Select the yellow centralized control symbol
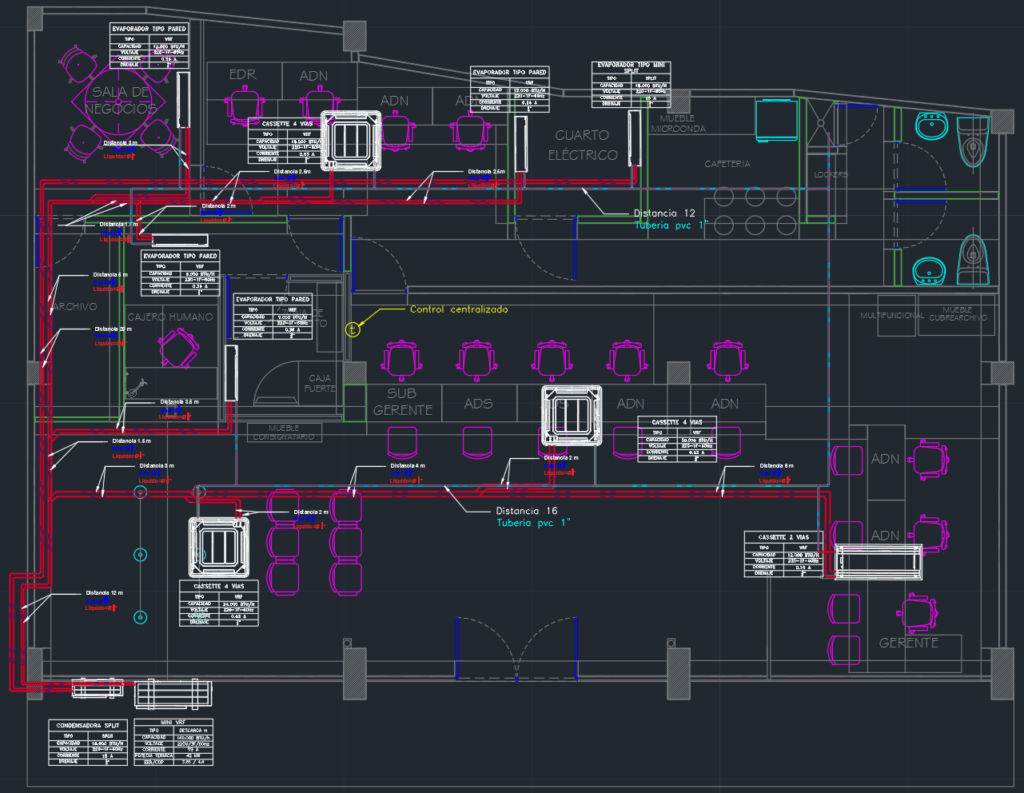 pyautogui.click(x=351, y=327)
